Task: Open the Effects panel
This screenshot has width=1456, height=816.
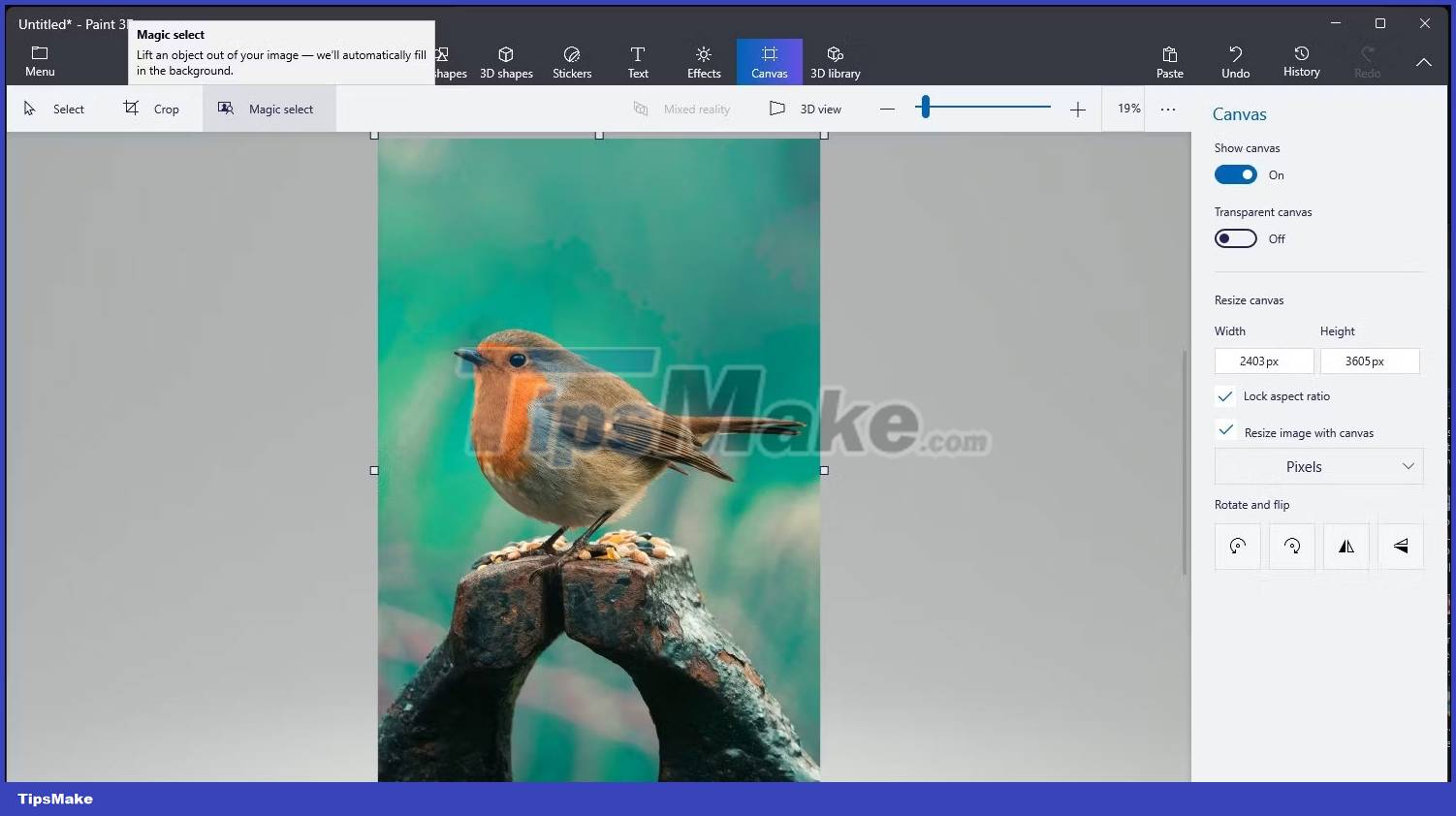Action: tap(703, 60)
